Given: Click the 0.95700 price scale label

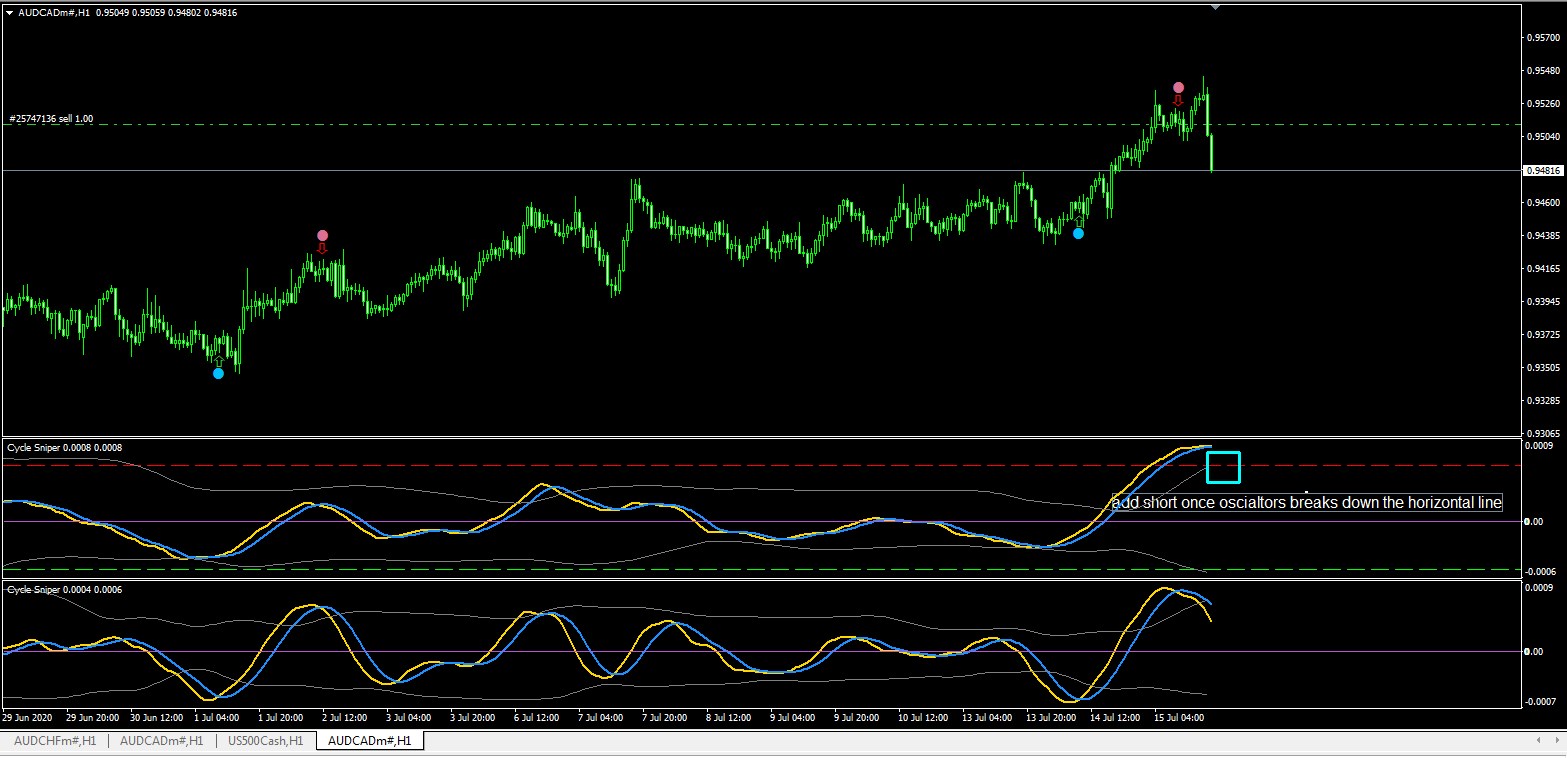Looking at the screenshot, I should (x=1542, y=38).
